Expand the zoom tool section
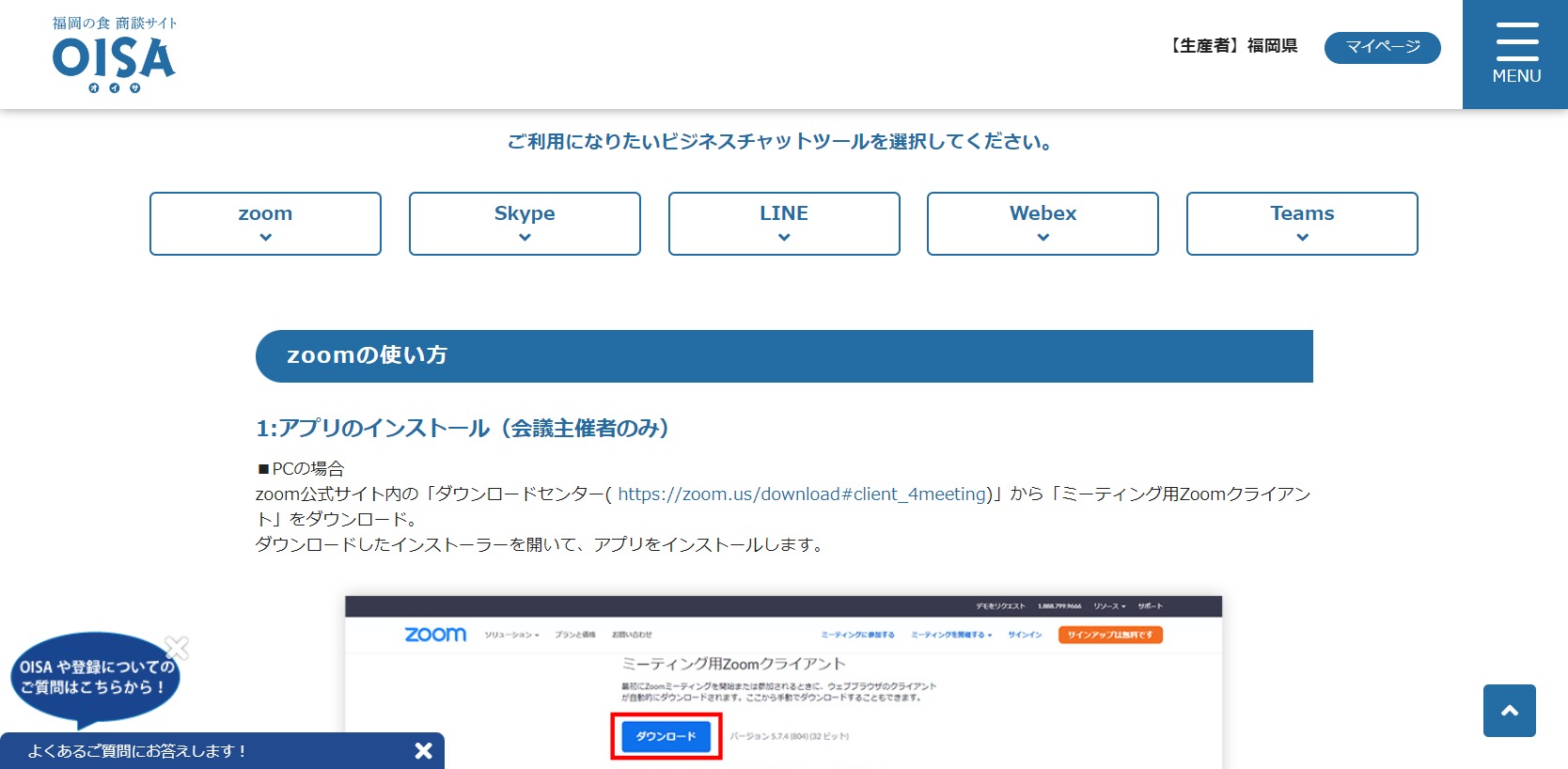This screenshot has height=769, width=1568. click(x=265, y=224)
